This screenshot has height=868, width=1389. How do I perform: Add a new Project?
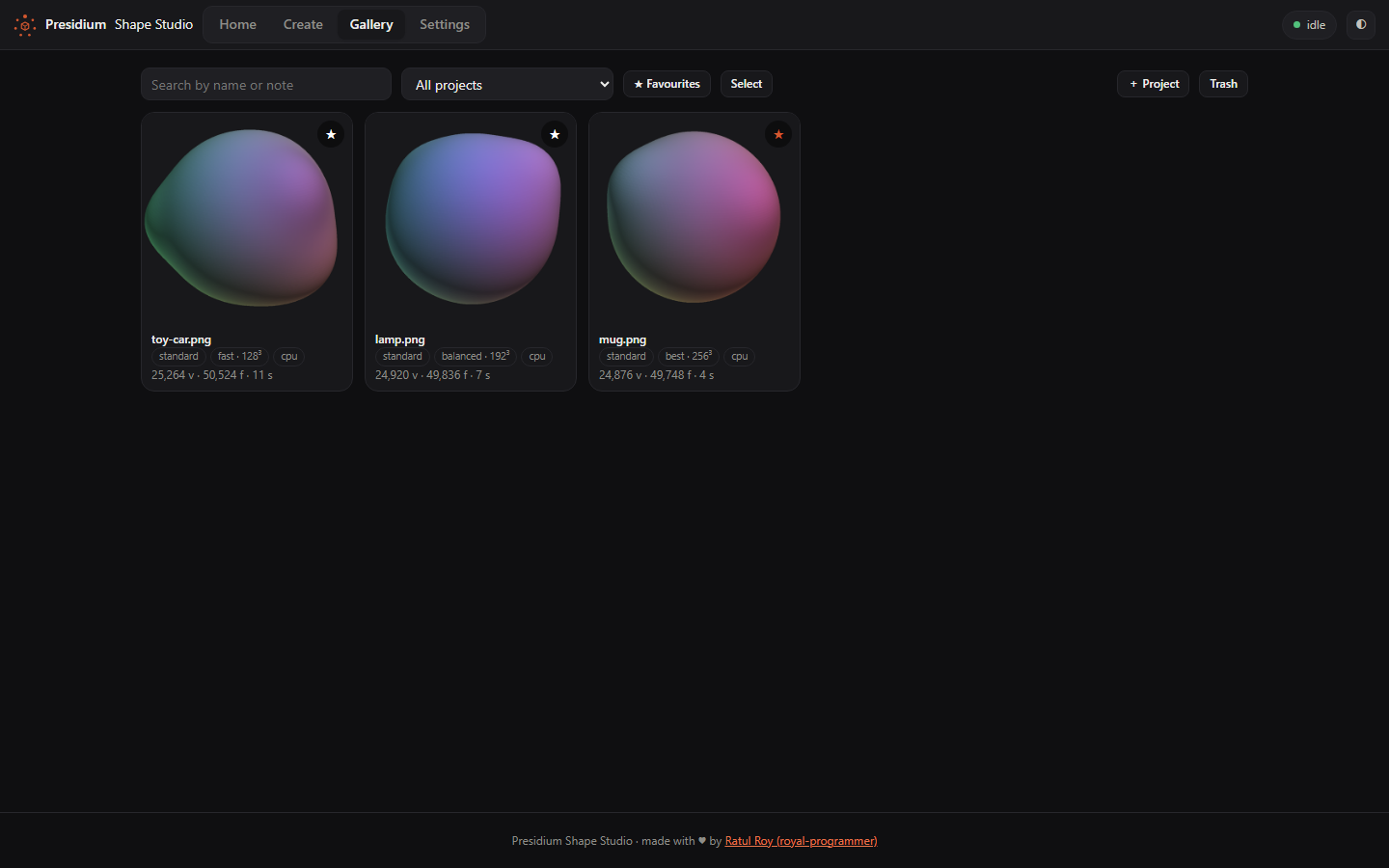pos(1153,84)
